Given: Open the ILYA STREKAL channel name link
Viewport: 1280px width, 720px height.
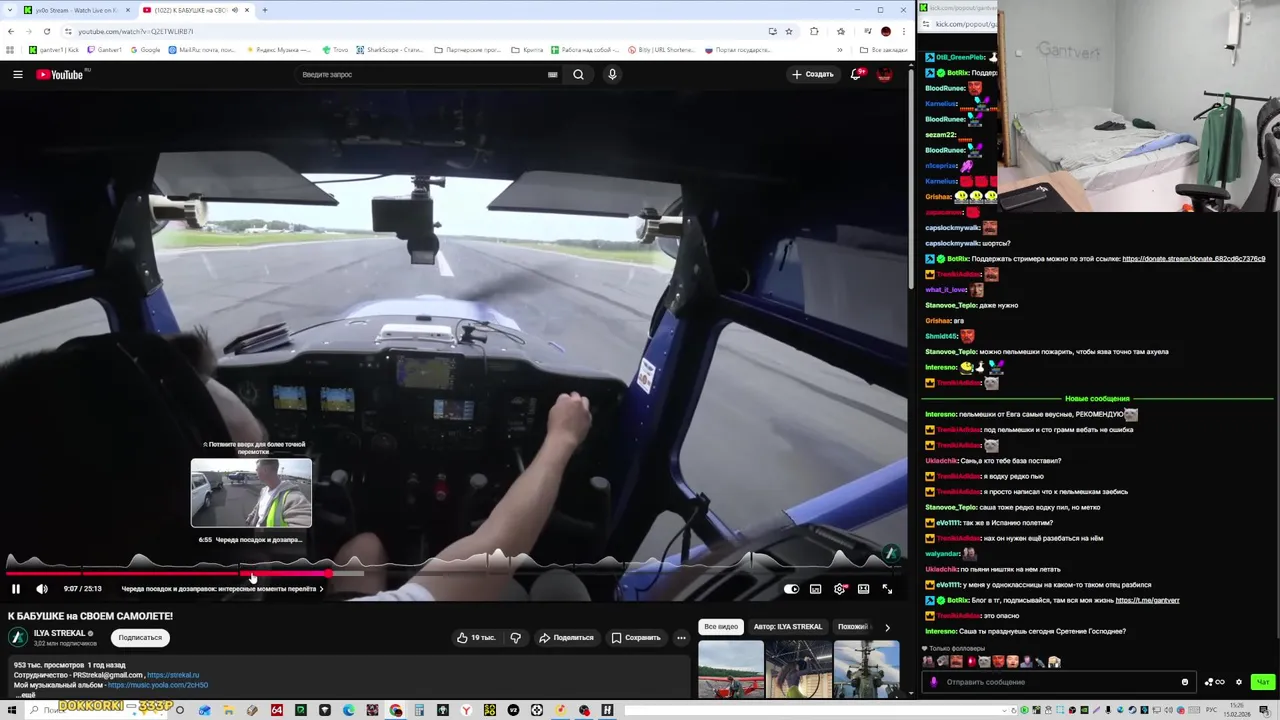Looking at the screenshot, I should [60, 633].
